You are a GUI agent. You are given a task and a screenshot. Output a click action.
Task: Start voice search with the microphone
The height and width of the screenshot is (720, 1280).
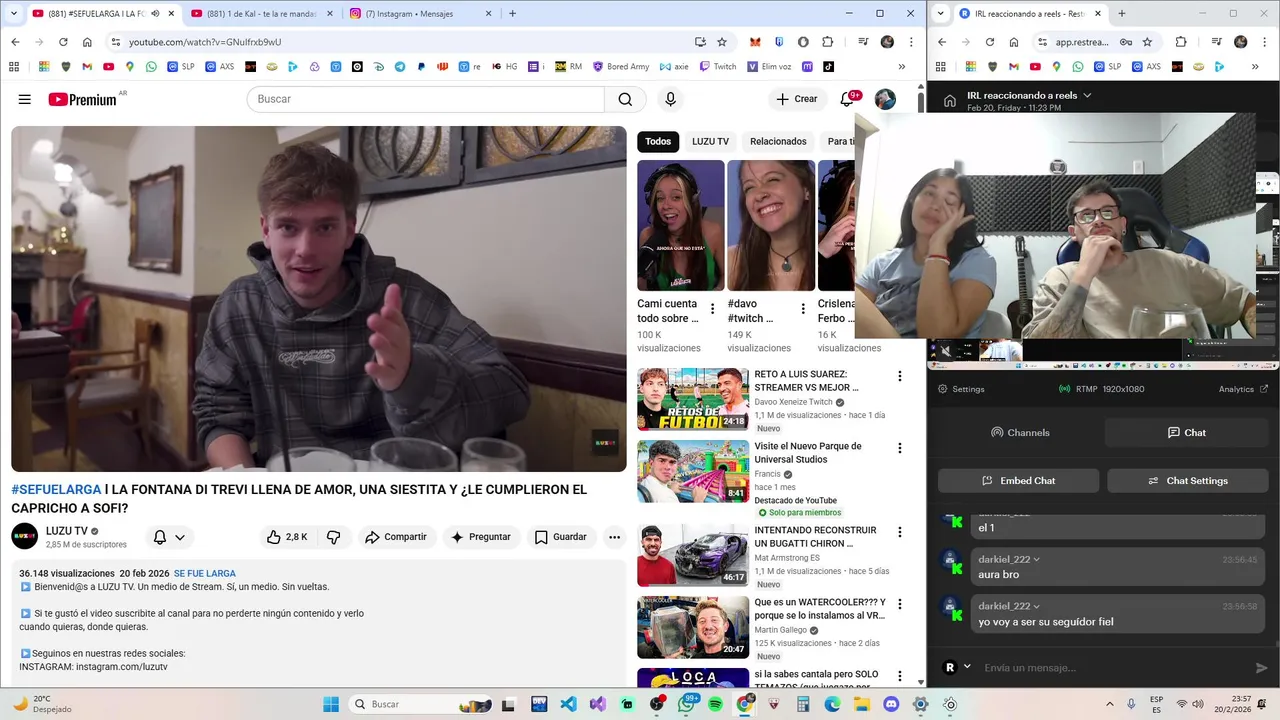(670, 99)
